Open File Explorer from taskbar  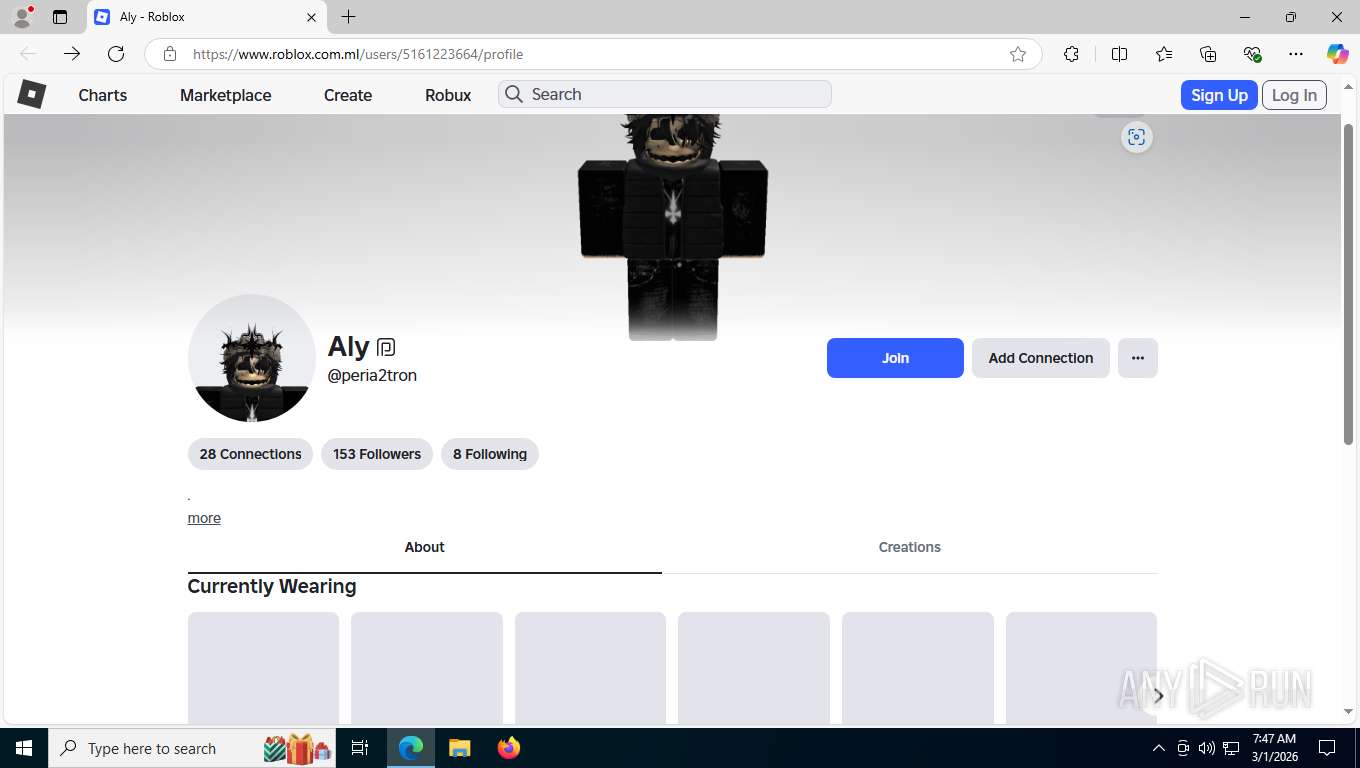459,748
